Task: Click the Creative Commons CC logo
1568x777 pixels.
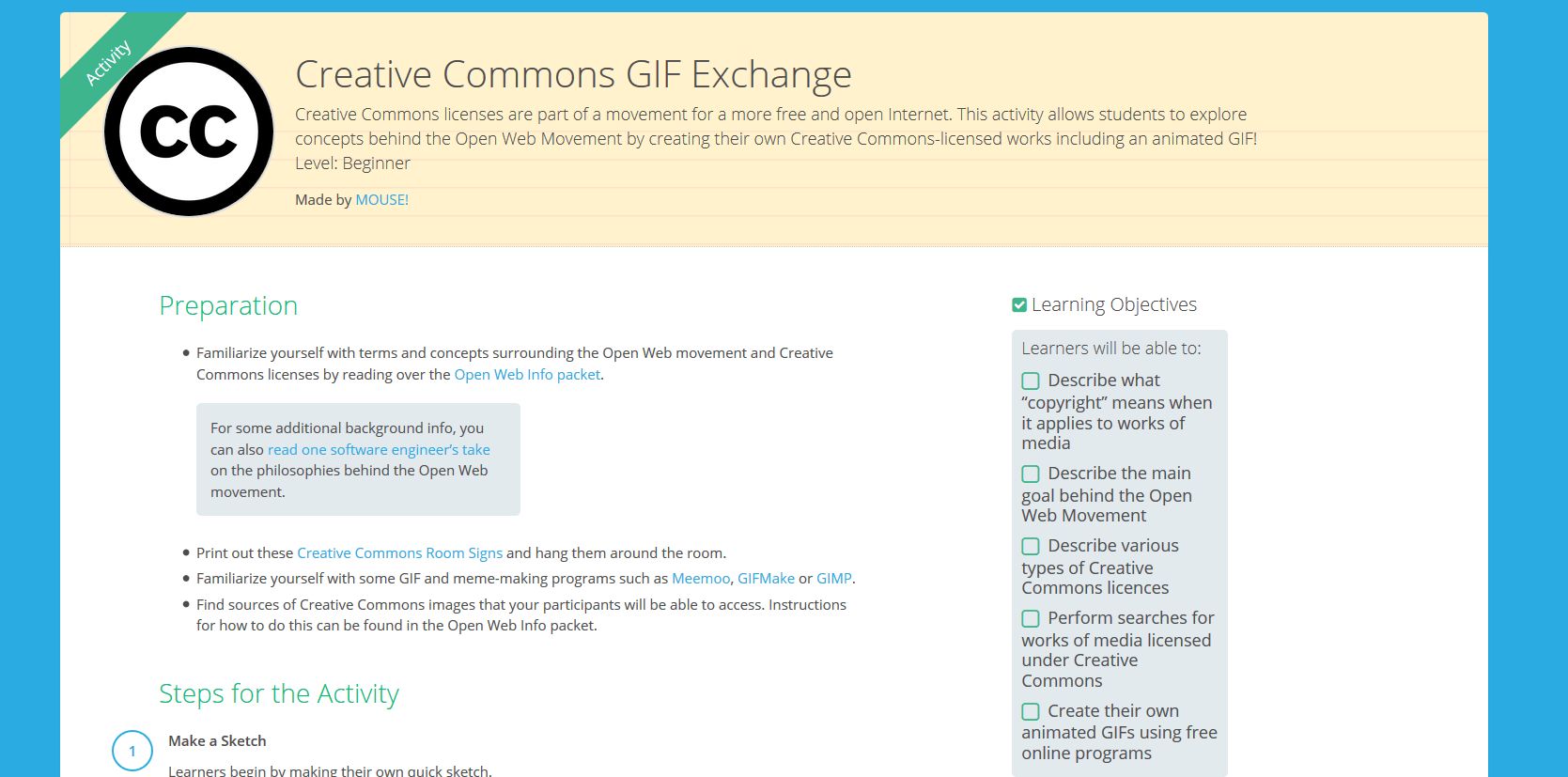Action: (x=189, y=132)
